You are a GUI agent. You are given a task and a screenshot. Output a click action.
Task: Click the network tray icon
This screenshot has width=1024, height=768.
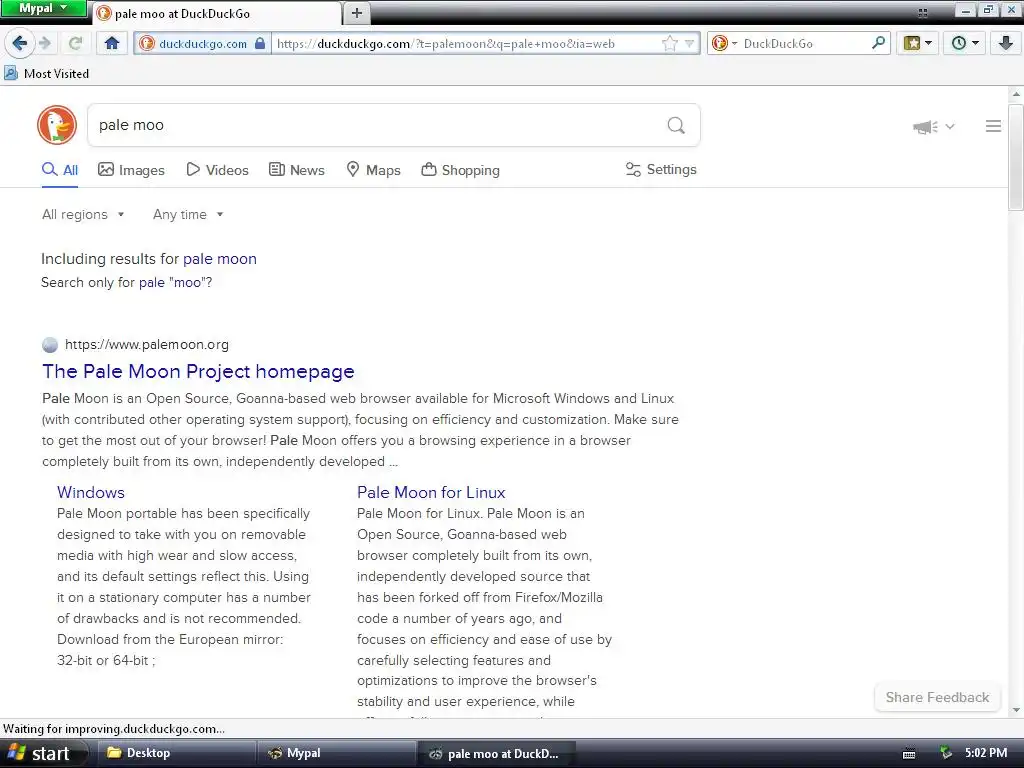click(945, 753)
